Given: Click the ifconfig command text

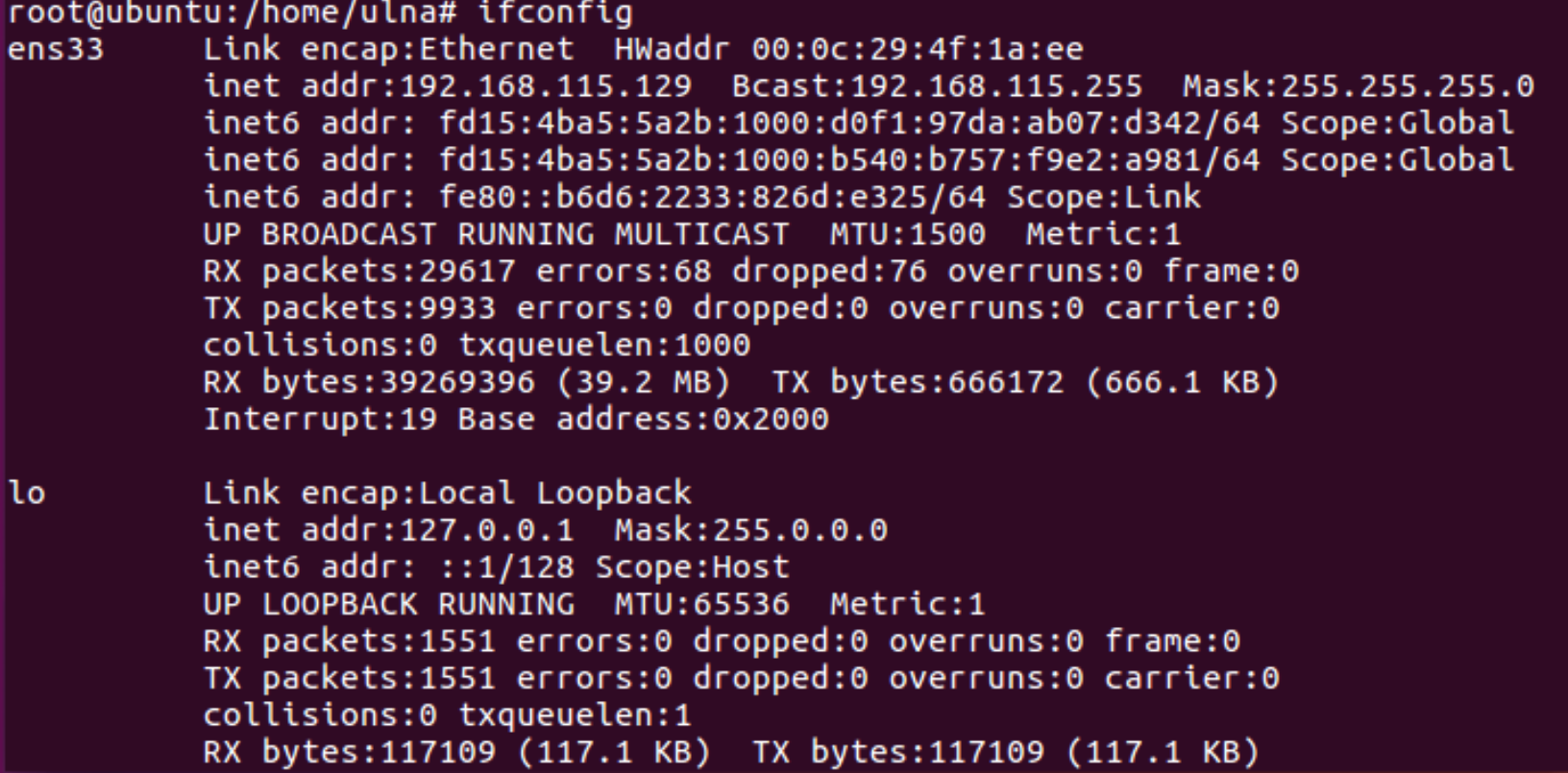Looking at the screenshot, I should pos(555,13).
